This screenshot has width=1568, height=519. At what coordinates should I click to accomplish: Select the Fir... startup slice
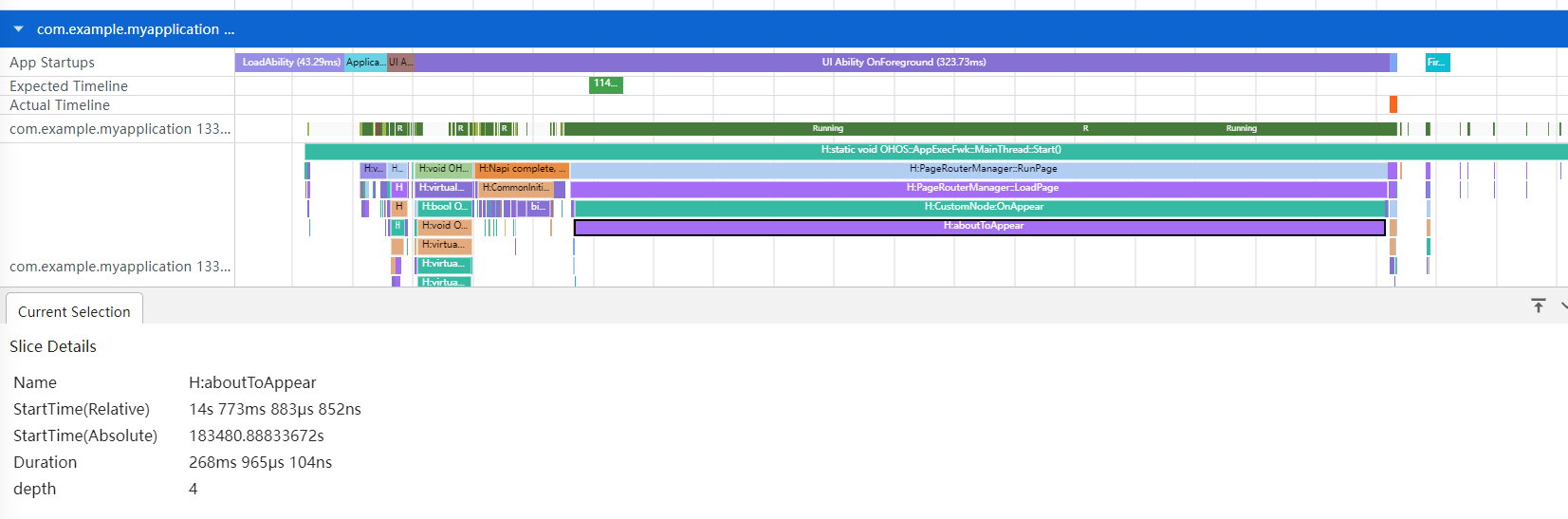tap(1437, 63)
